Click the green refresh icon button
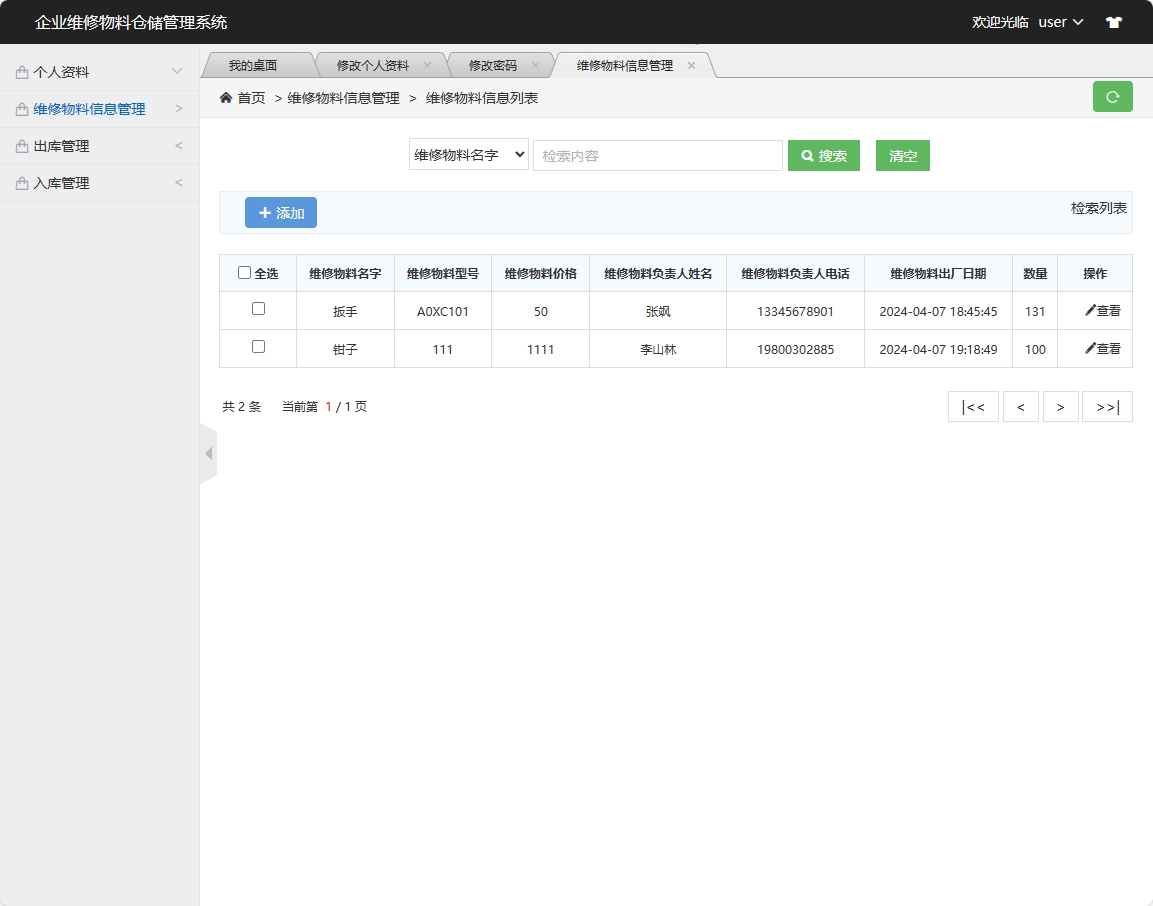1153x906 pixels. (x=1112, y=97)
